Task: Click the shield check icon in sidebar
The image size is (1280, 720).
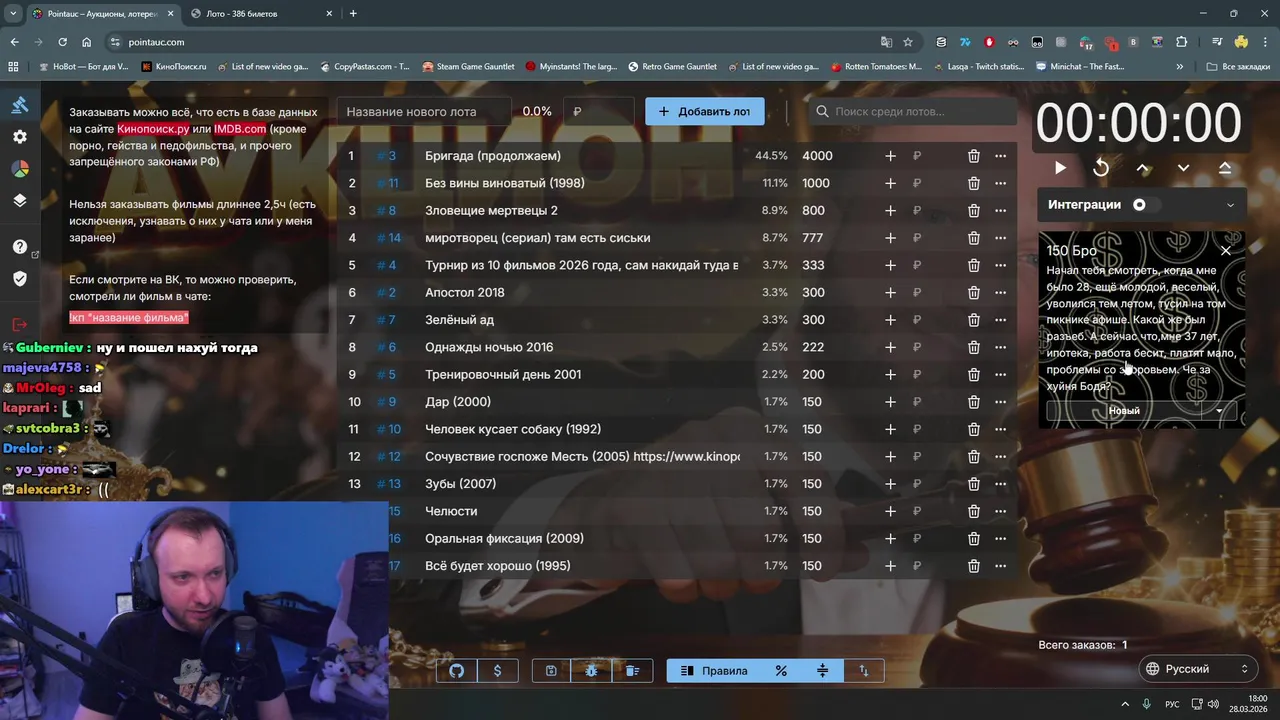Action: [x=20, y=279]
